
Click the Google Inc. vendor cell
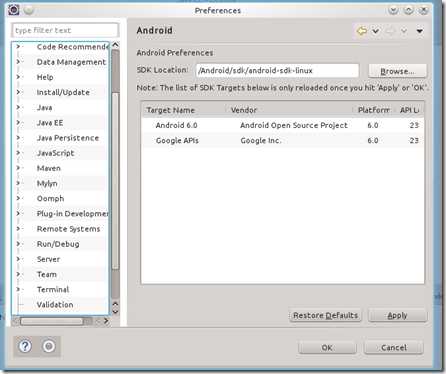(261, 140)
